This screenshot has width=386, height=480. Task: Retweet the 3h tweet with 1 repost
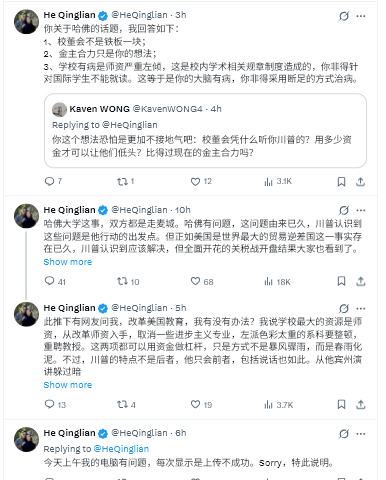[x=125, y=181]
